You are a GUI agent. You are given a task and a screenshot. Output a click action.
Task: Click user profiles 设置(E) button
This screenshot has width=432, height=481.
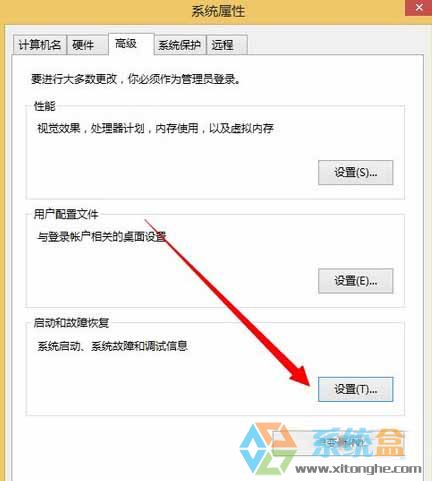[355, 281]
